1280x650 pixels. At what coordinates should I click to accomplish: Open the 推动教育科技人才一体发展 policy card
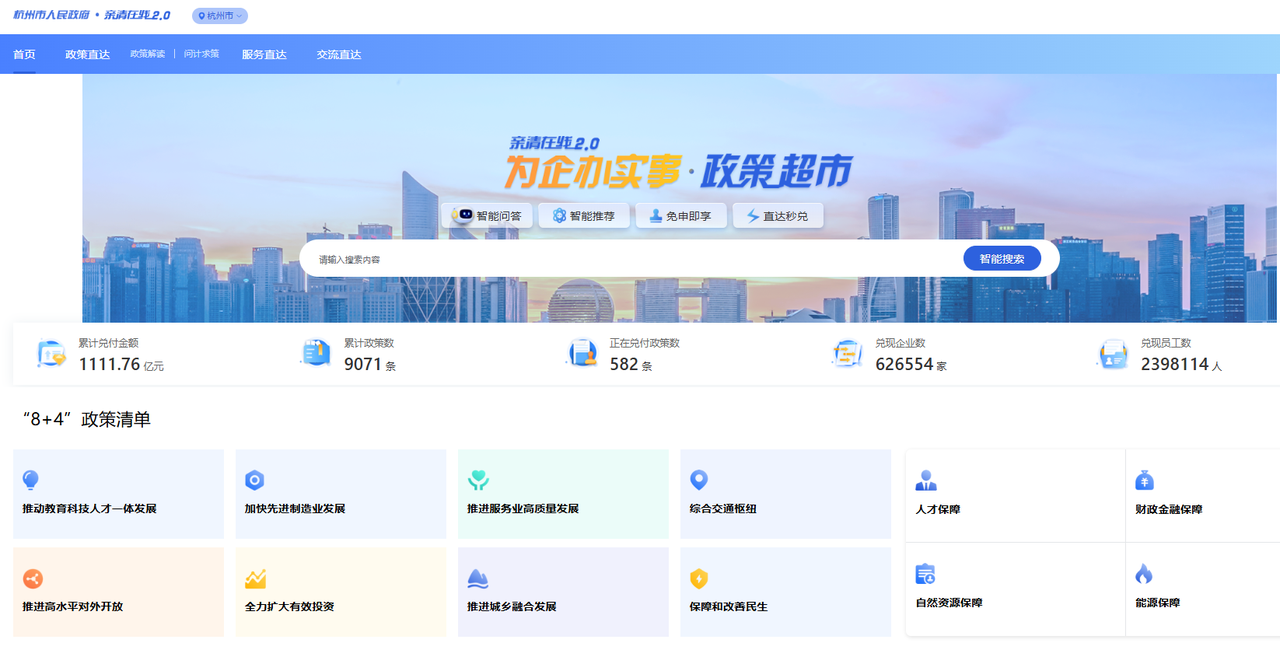pyautogui.click(x=118, y=494)
